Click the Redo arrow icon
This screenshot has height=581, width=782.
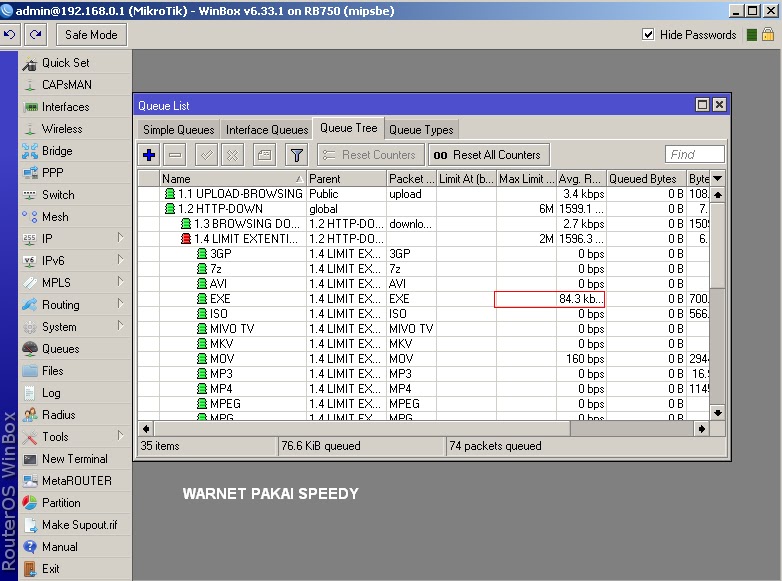tap(35, 34)
